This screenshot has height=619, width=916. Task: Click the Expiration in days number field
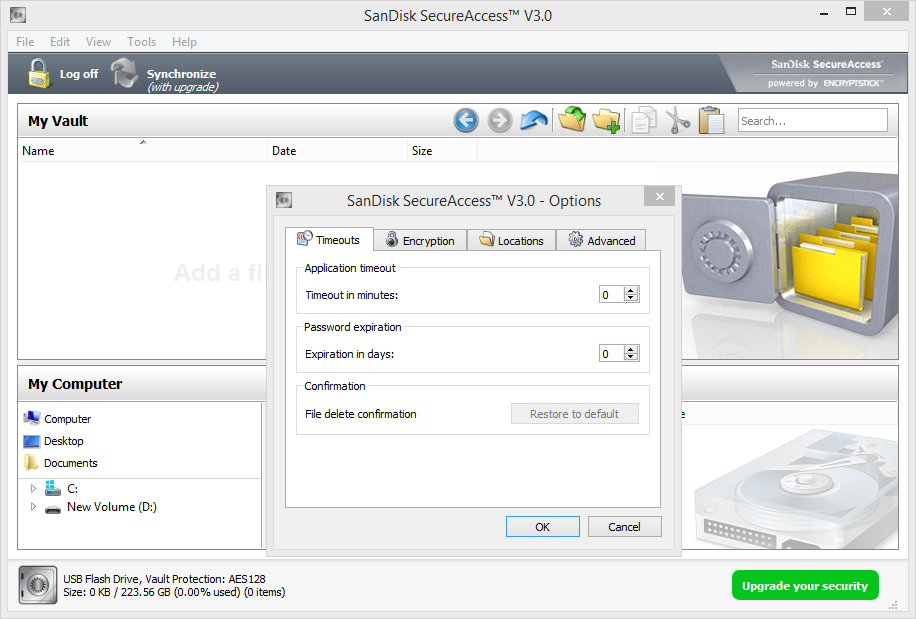click(x=612, y=353)
